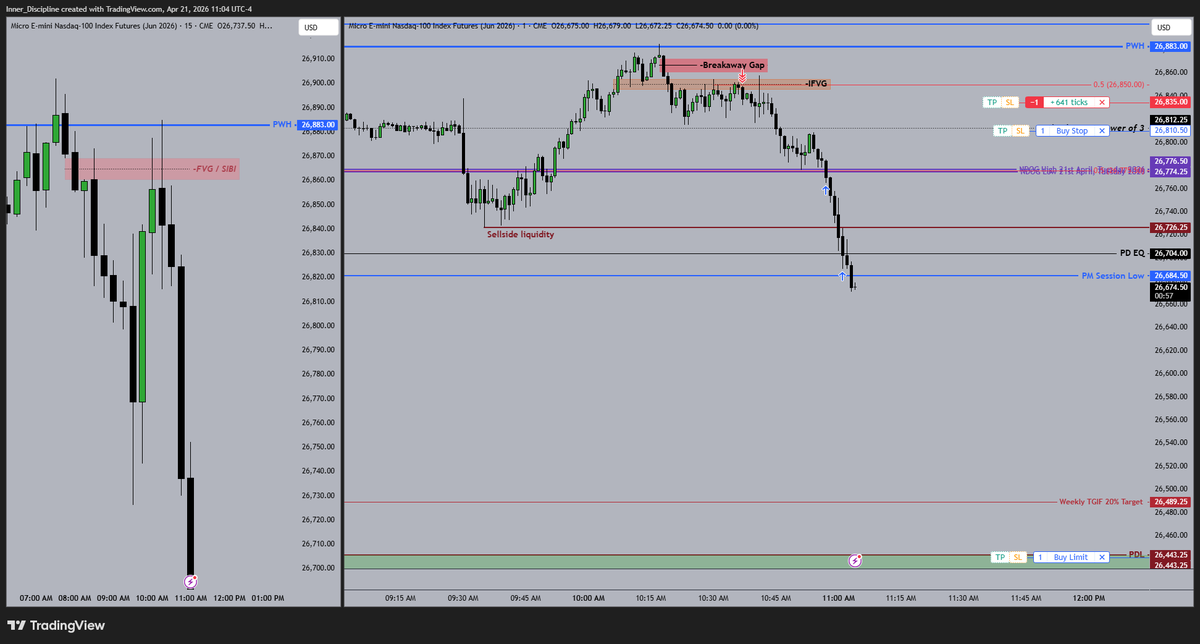
Task: Add TP to the Buy Stop order
Action: pos(1002,131)
